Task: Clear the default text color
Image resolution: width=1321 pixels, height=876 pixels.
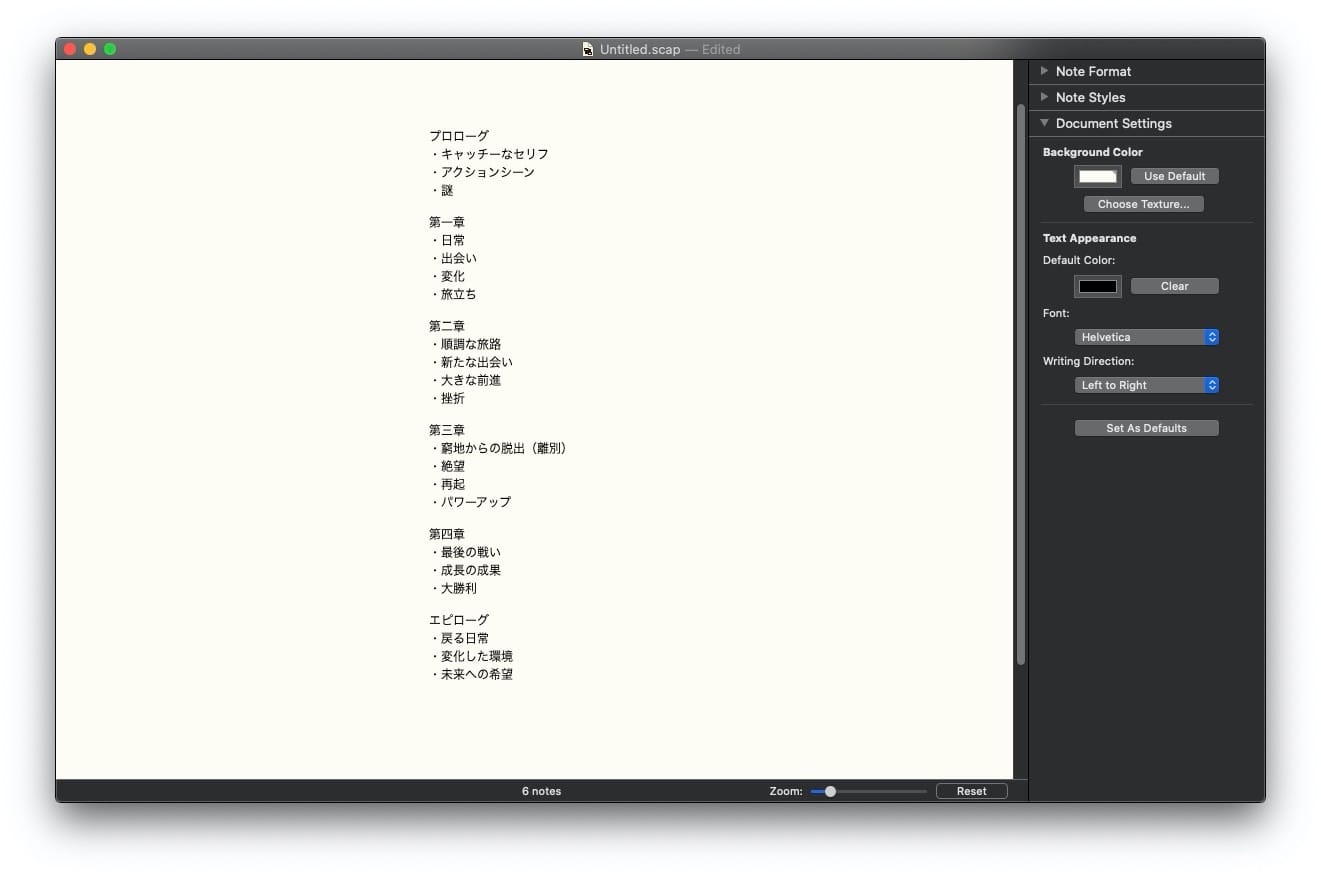Action: tap(1174, 286)
